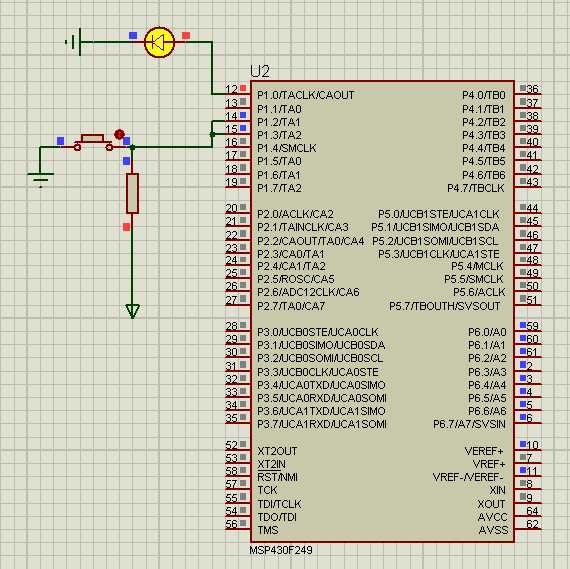Click the U2 component reference label
This screenshot has height=569, width=570.
tap(260, 72)
